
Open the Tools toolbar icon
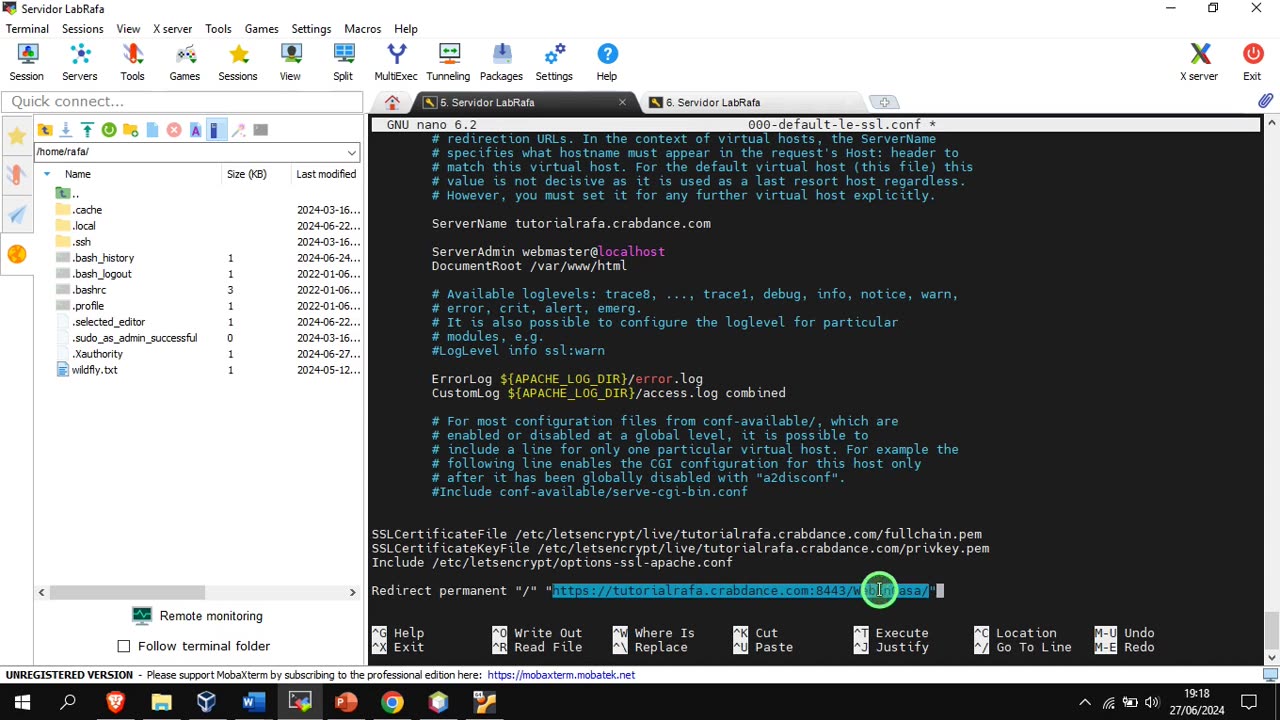132,62
